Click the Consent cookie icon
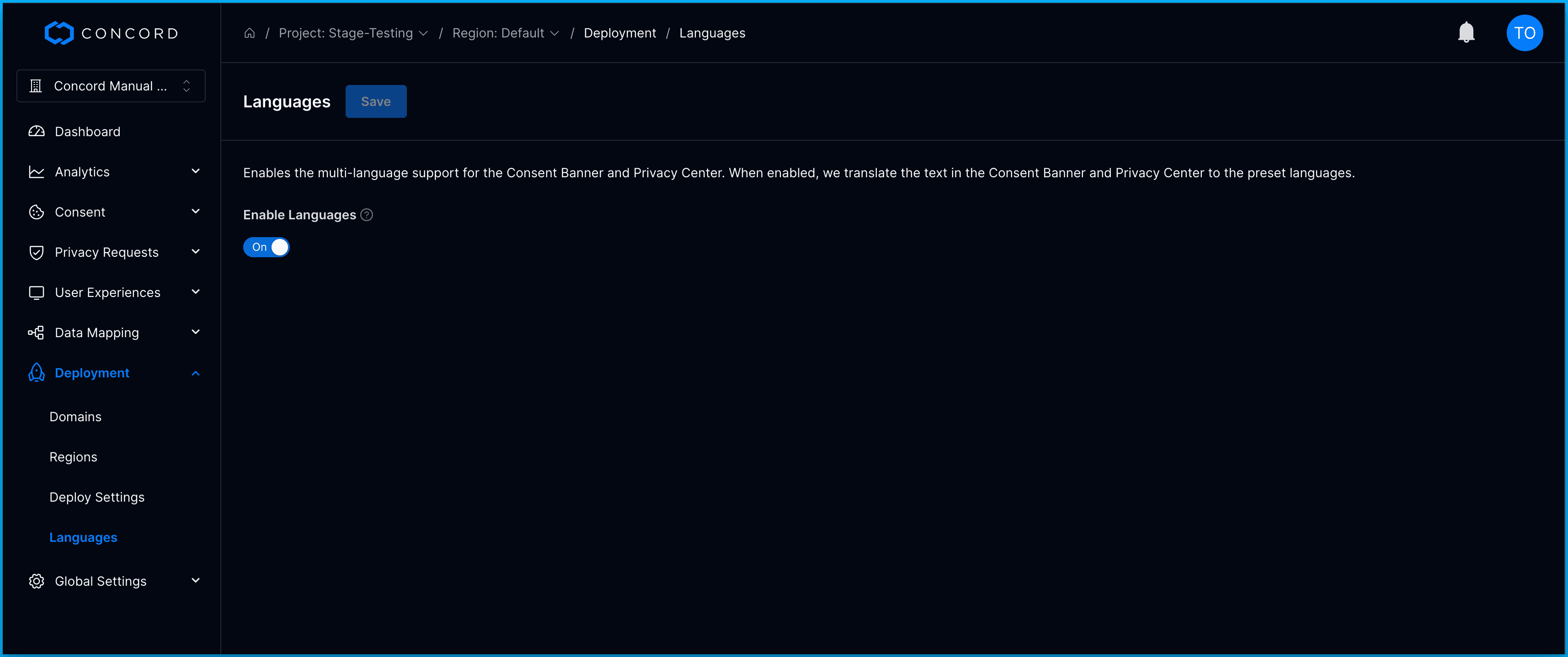 [37, 212]
